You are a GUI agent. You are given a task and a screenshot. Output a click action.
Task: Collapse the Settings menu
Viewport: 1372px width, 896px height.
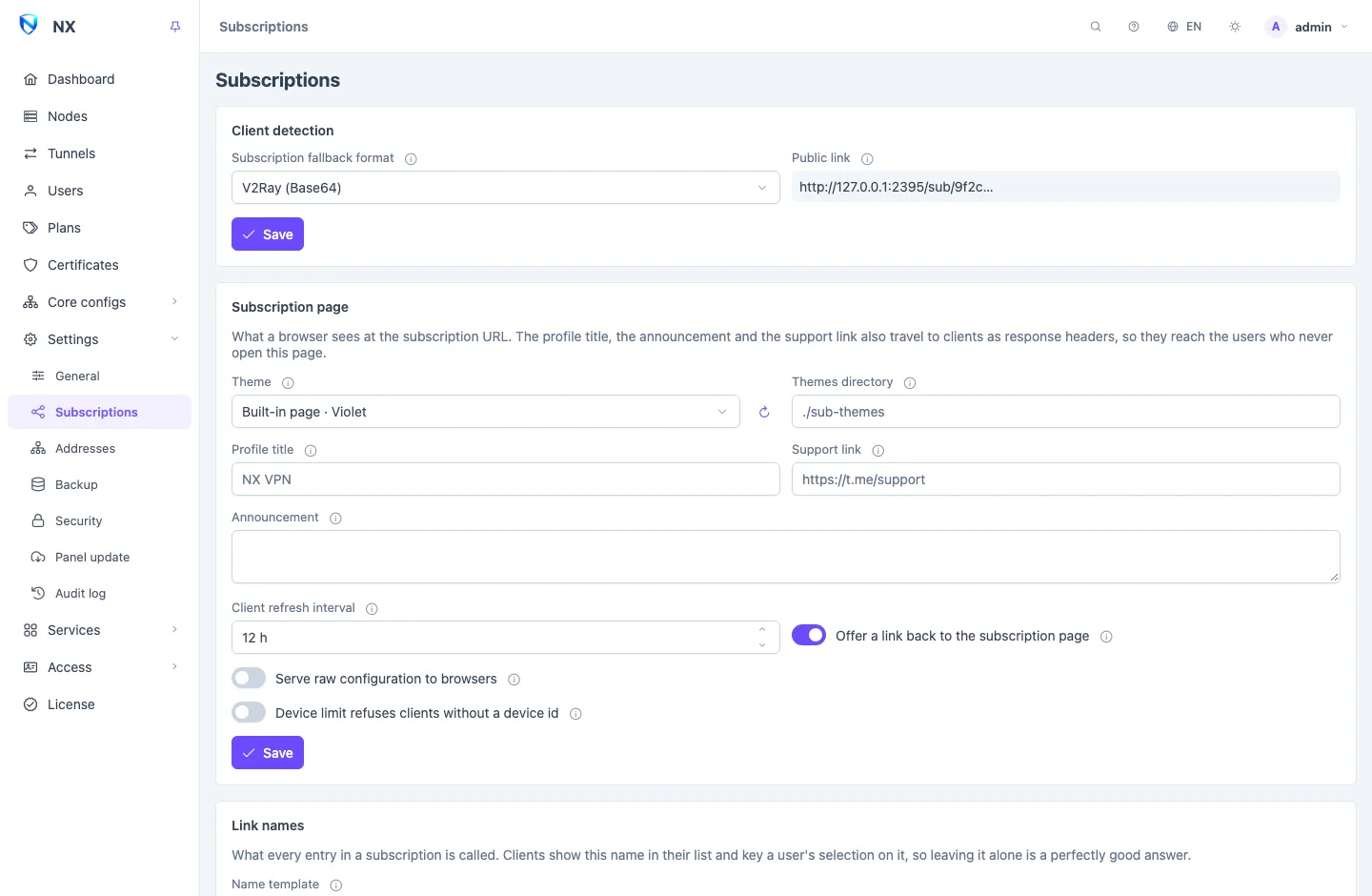click(99, 339)
